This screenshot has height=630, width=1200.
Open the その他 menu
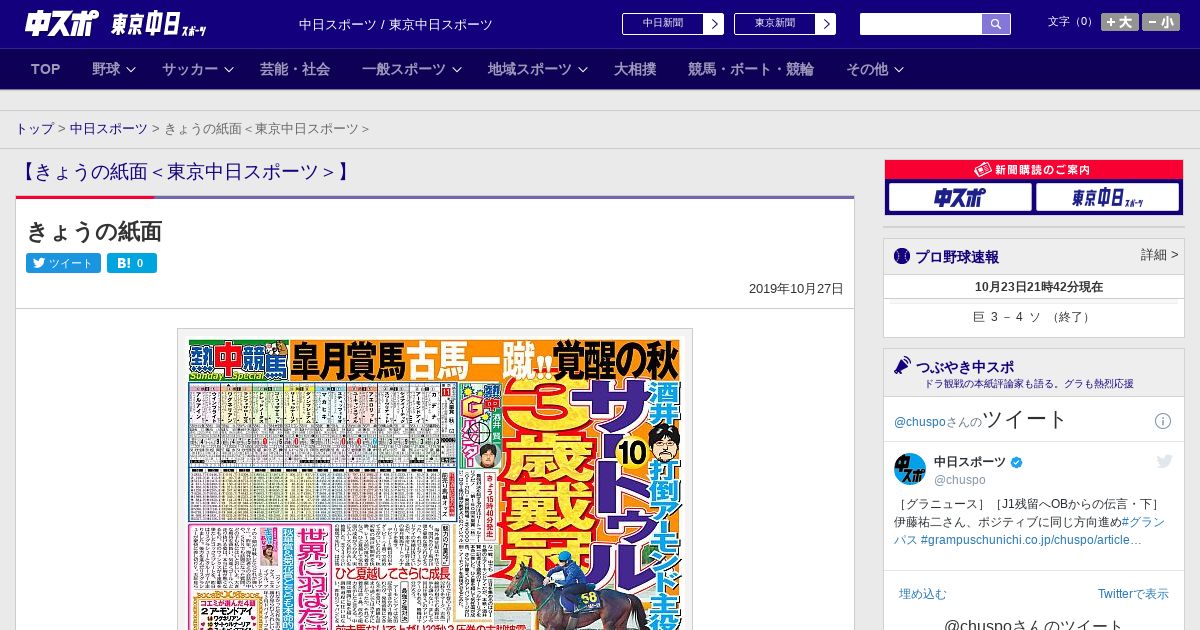click(x=867, y=69)
